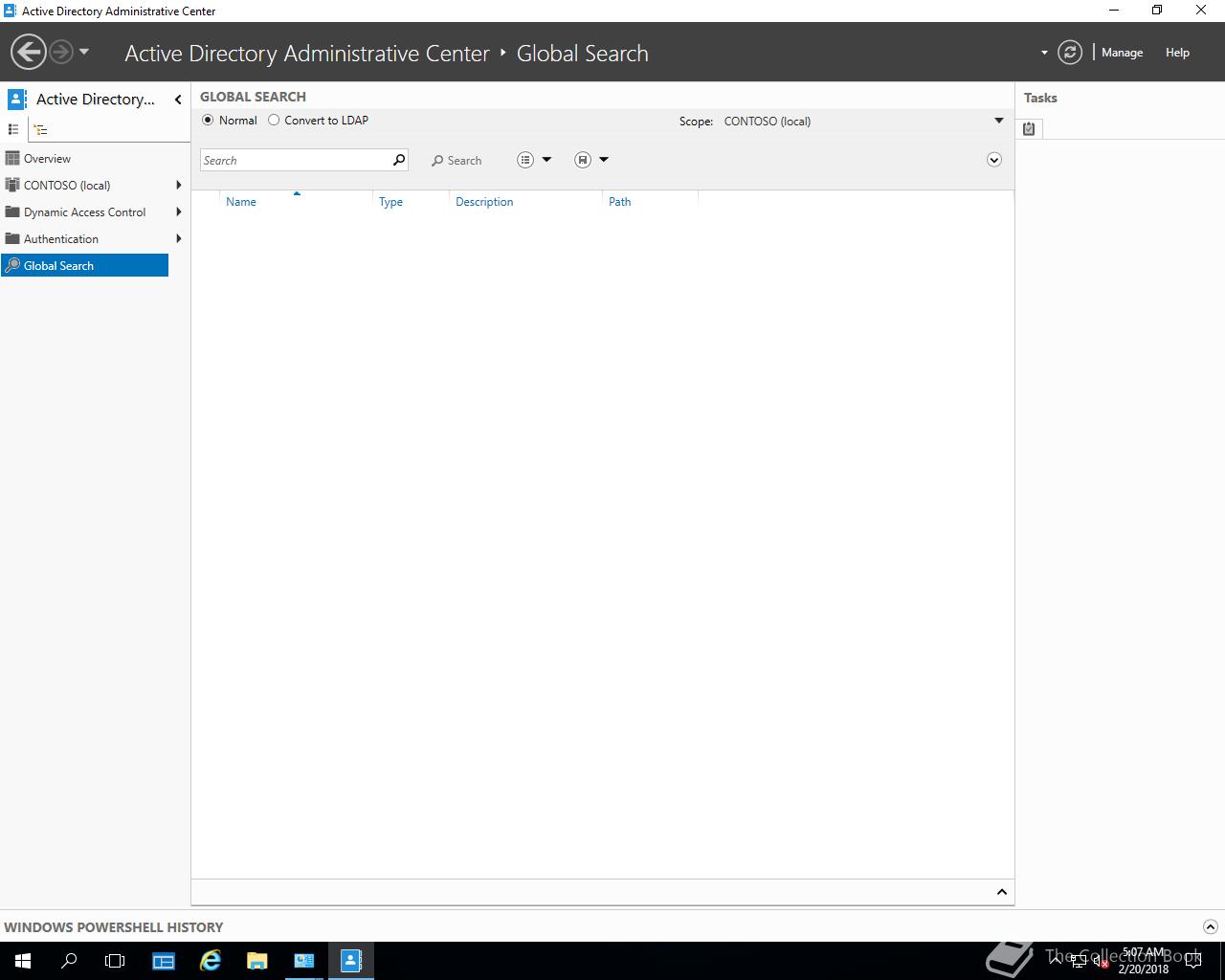
Task: Open the Help menu
Action: coord(1177,53)
